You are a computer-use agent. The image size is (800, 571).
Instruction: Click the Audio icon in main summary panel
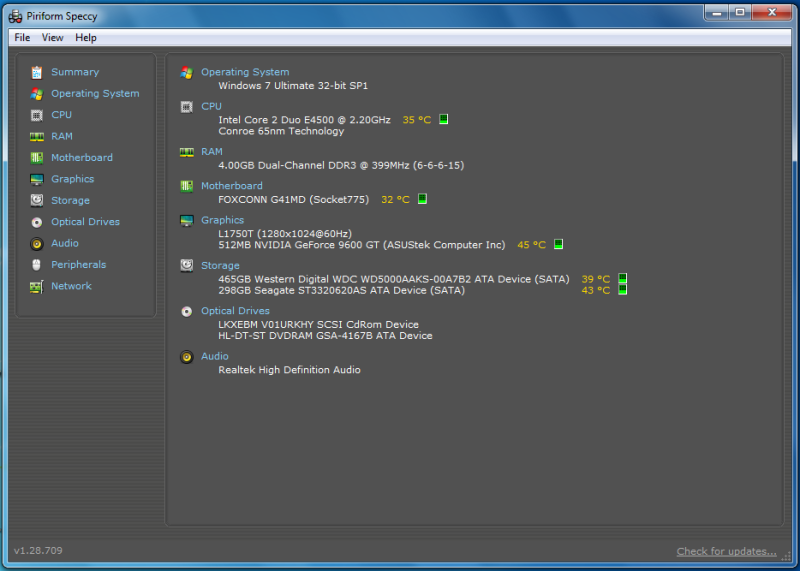(186, 357)
